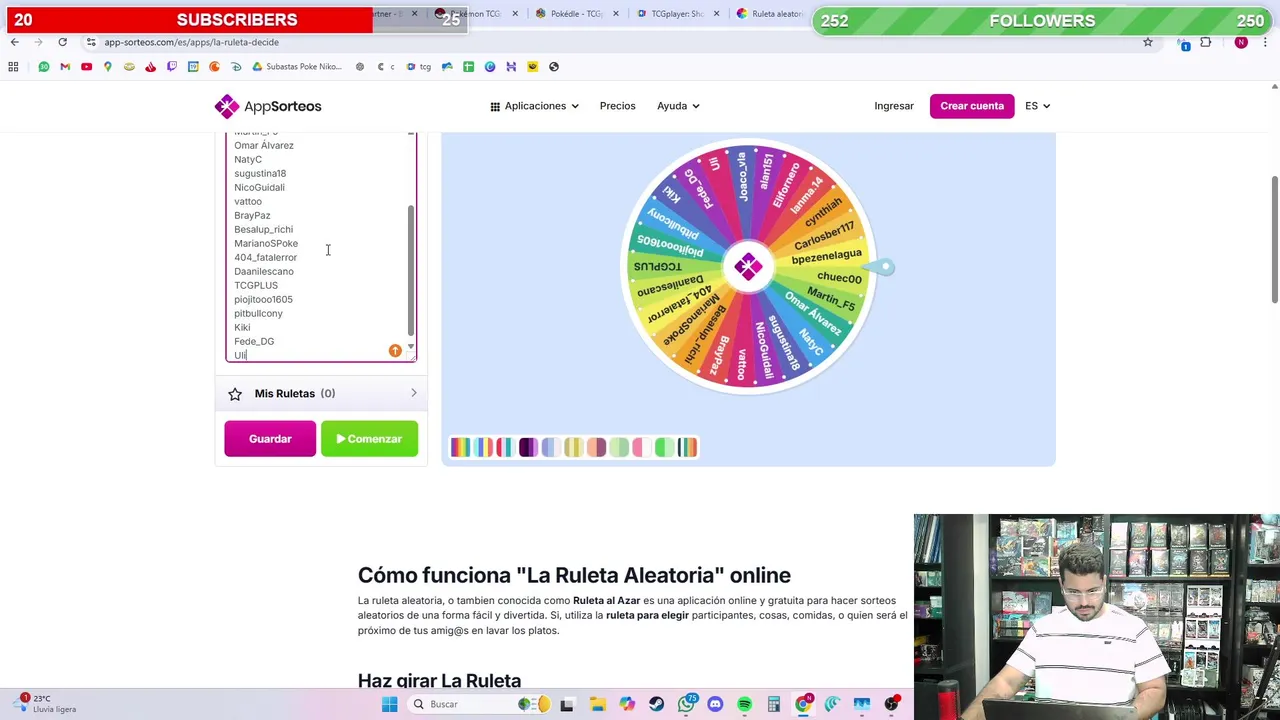
Task: Click the Omar Álvarez name entry
Action: 264,145
